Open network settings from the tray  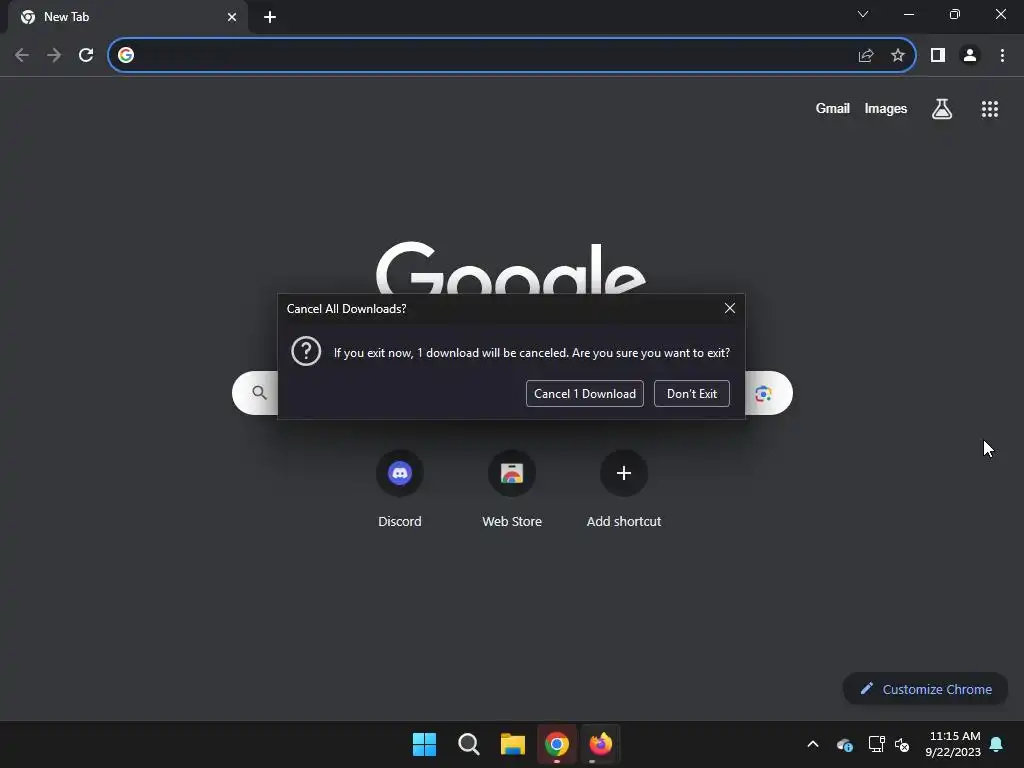click(x=876, y=744)
